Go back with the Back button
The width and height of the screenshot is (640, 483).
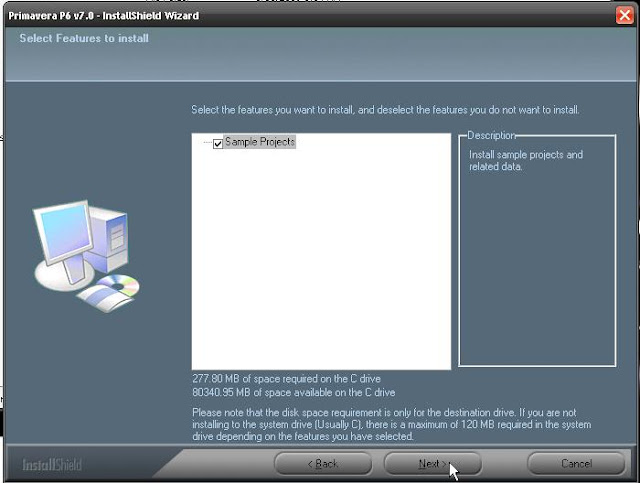coord(323,463)
